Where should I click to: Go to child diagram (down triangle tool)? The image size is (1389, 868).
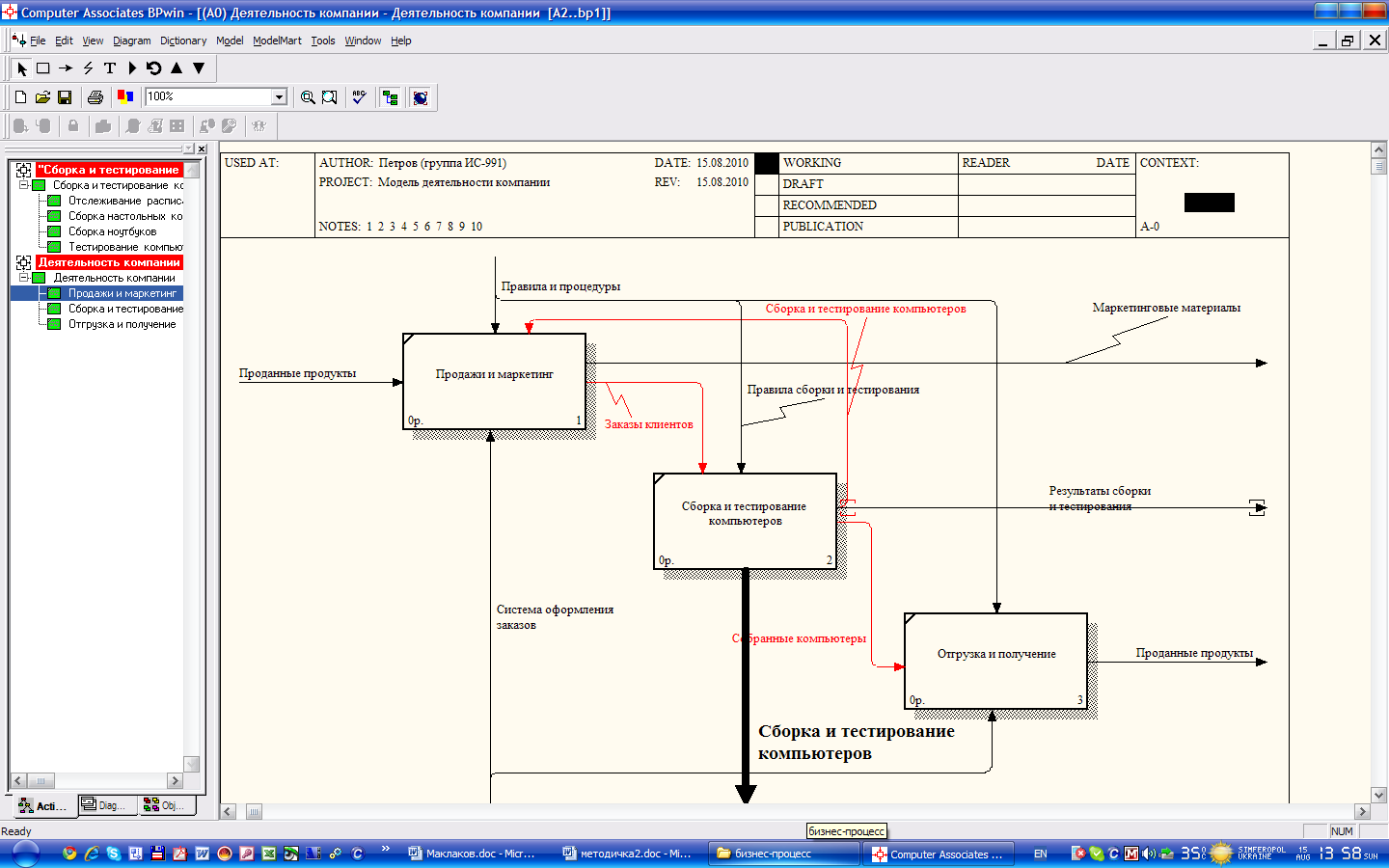[x=199, y=68]
